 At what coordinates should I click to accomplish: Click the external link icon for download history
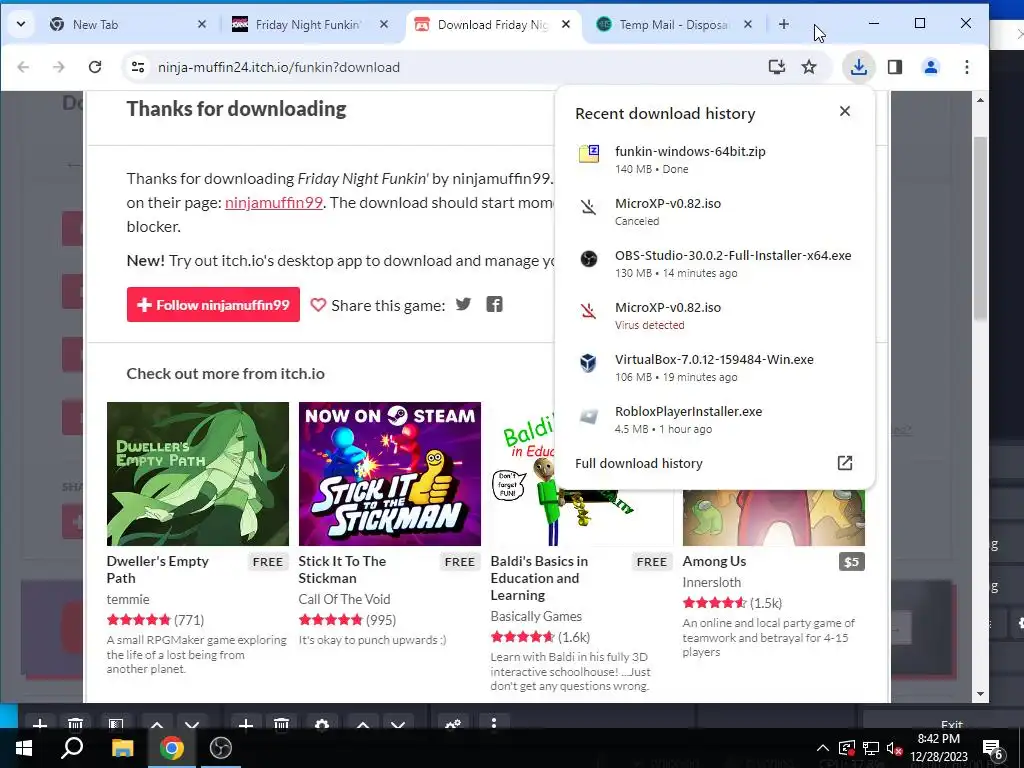[x=844, y=463]
